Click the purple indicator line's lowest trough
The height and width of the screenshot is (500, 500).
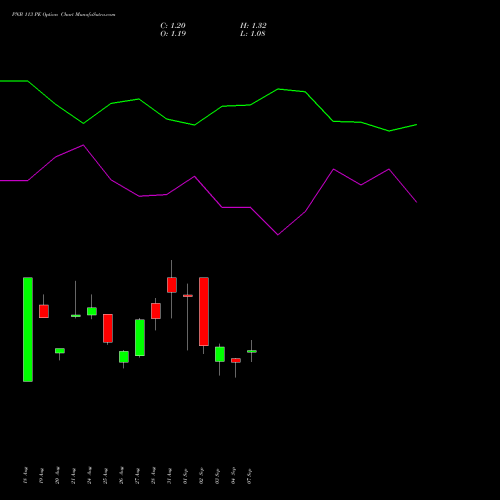click(278, 235)
